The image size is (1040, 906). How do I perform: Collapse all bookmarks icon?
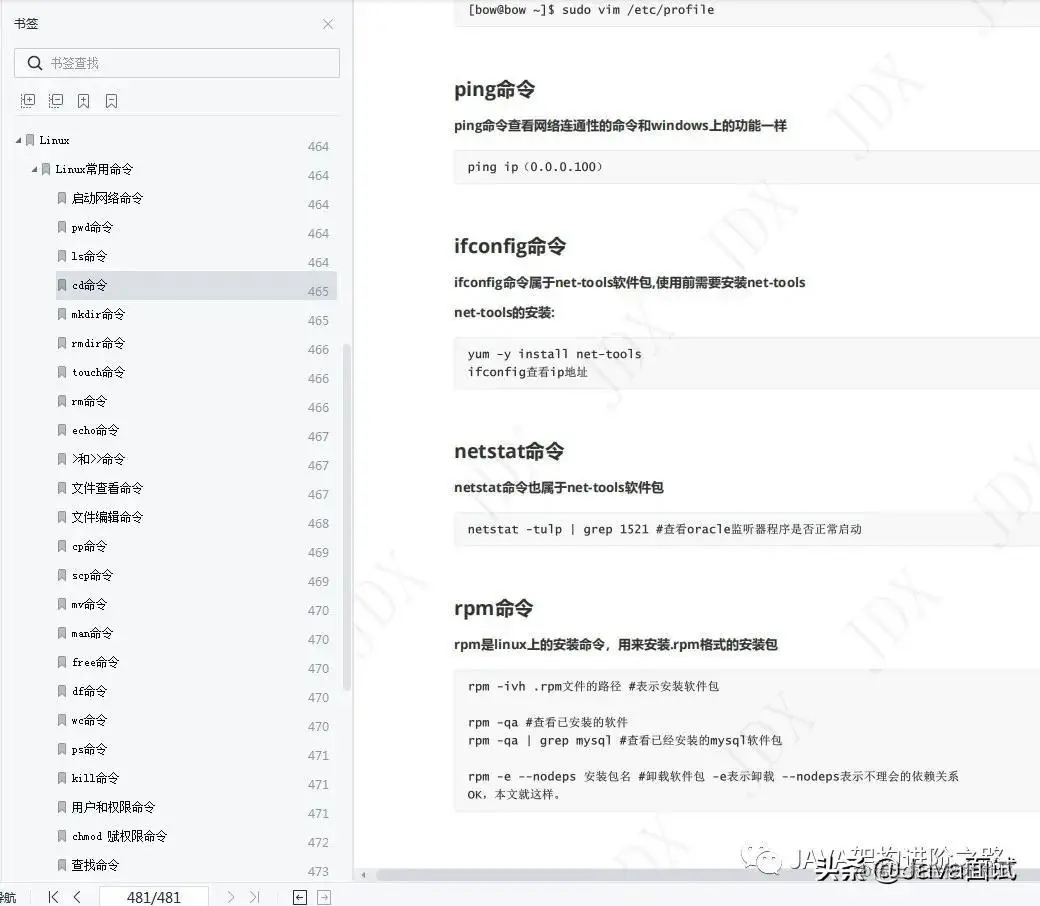tap(56, 101)
